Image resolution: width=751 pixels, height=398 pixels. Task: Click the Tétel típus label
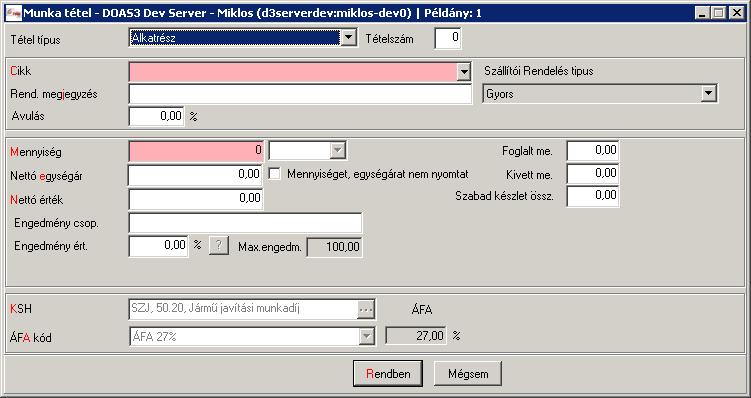click(x=35, y=40)
